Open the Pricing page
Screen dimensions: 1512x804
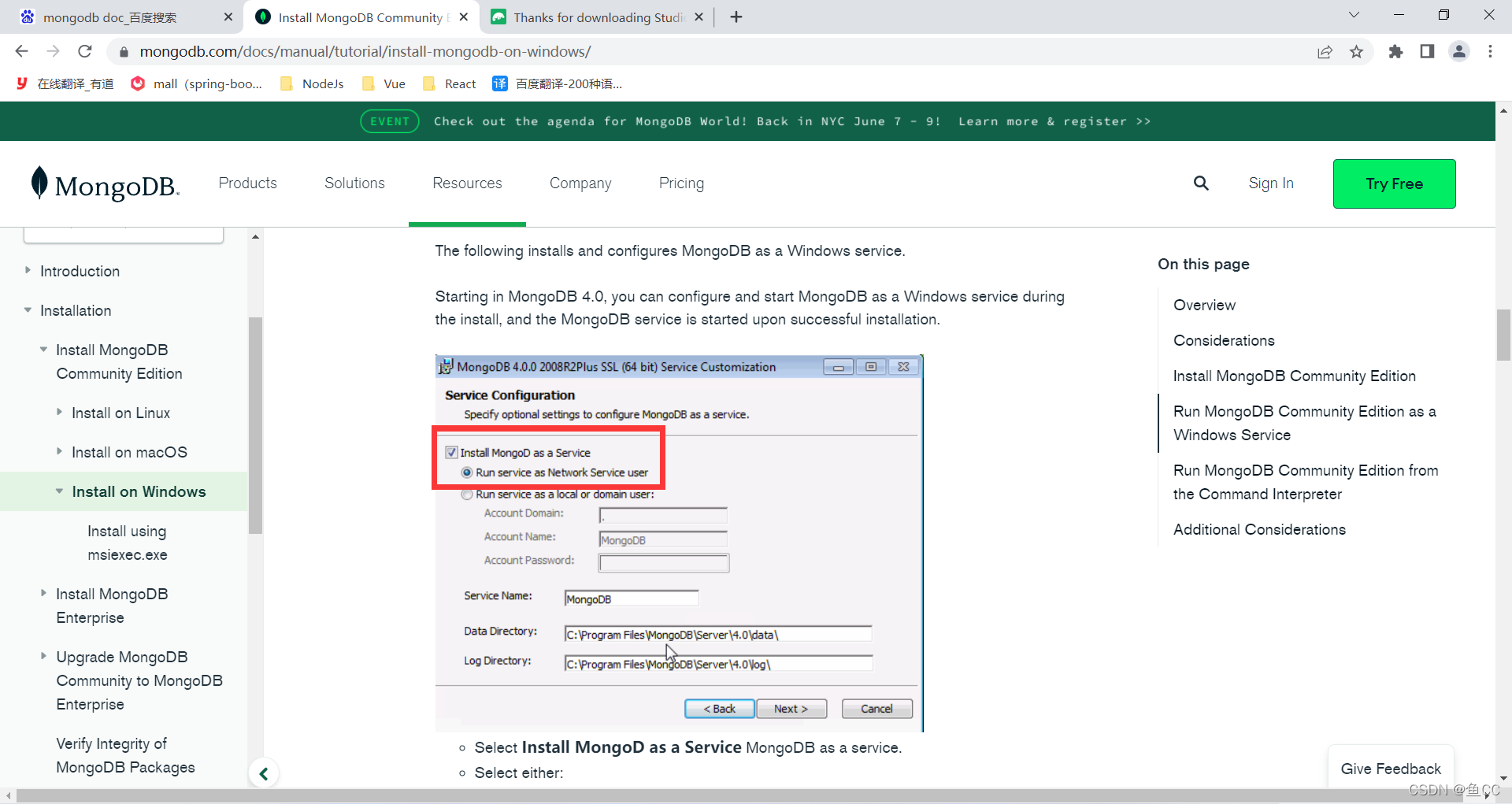point(681,183)
